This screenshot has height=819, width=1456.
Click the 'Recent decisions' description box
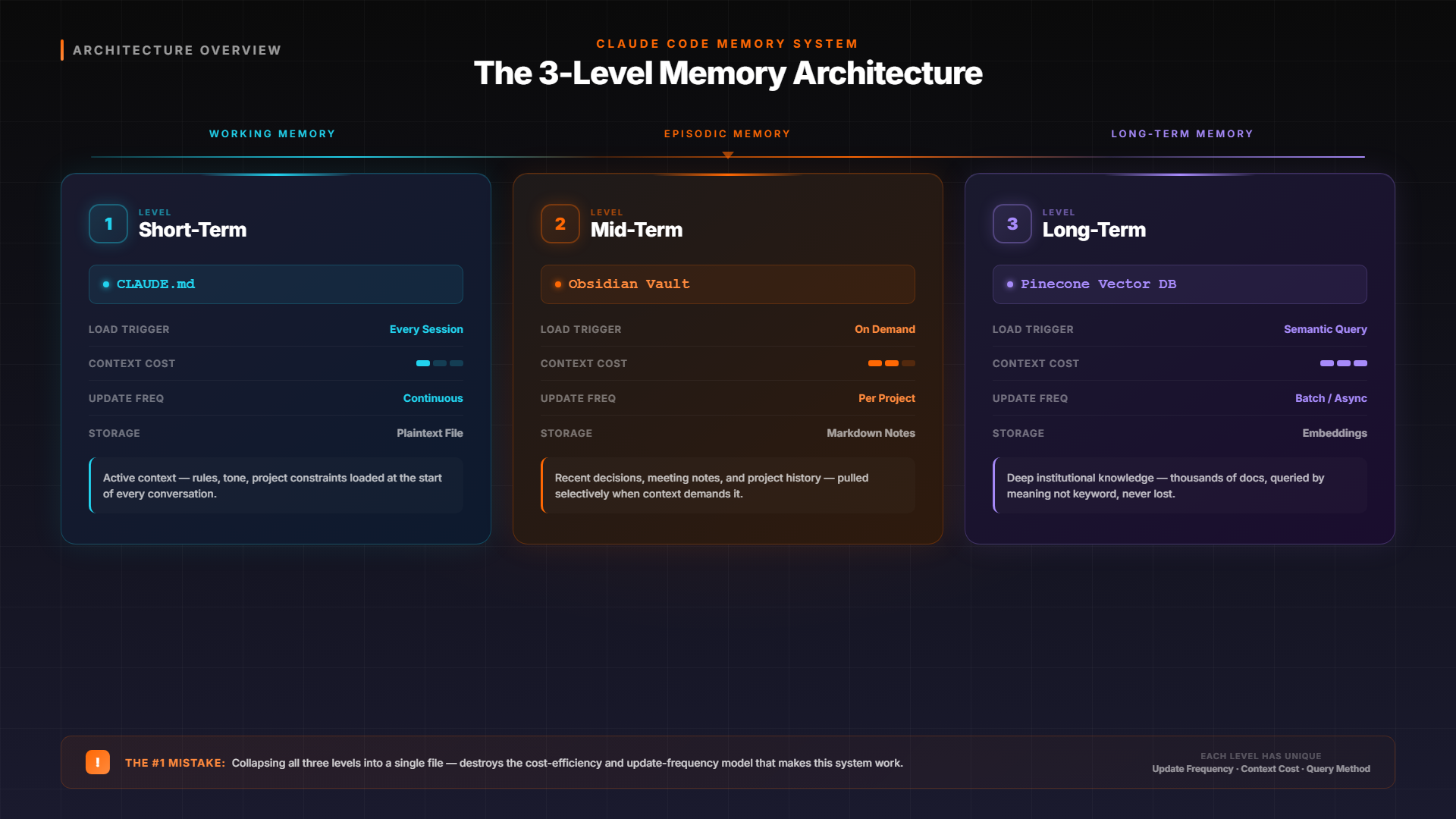[x=728, y=485]
